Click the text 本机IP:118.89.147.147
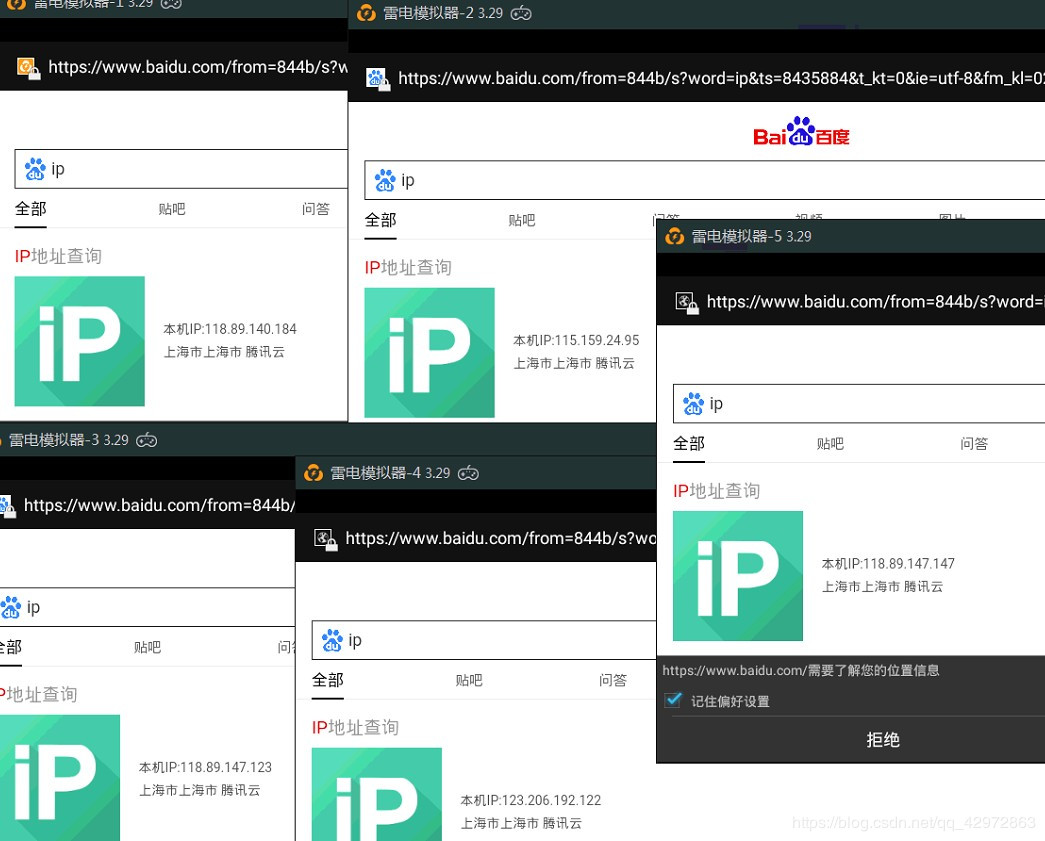Image resolution: width=1045 pixels, height=841 pixels. 888,564
